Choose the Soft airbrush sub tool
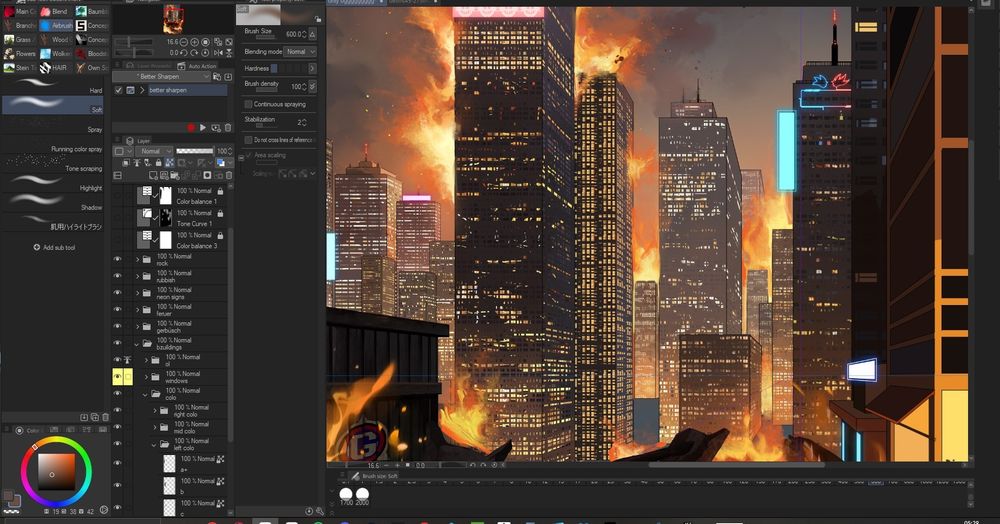The image size is (1000, 524). click(52, 105)
